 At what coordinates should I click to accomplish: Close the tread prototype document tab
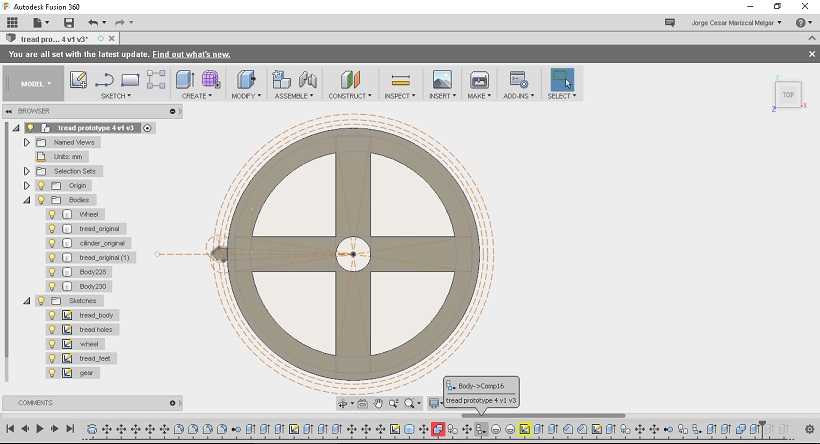(x=111, y=39)
